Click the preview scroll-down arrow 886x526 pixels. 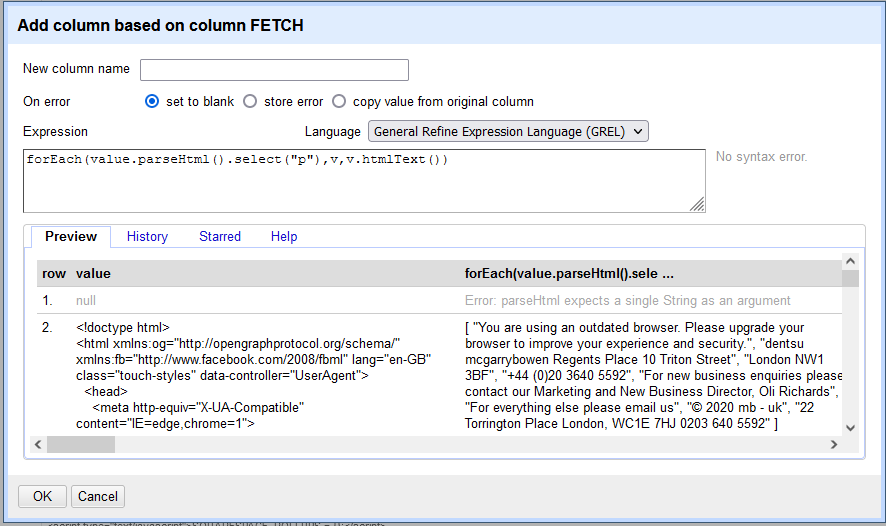pyautogui.click(x=850, y=428)
